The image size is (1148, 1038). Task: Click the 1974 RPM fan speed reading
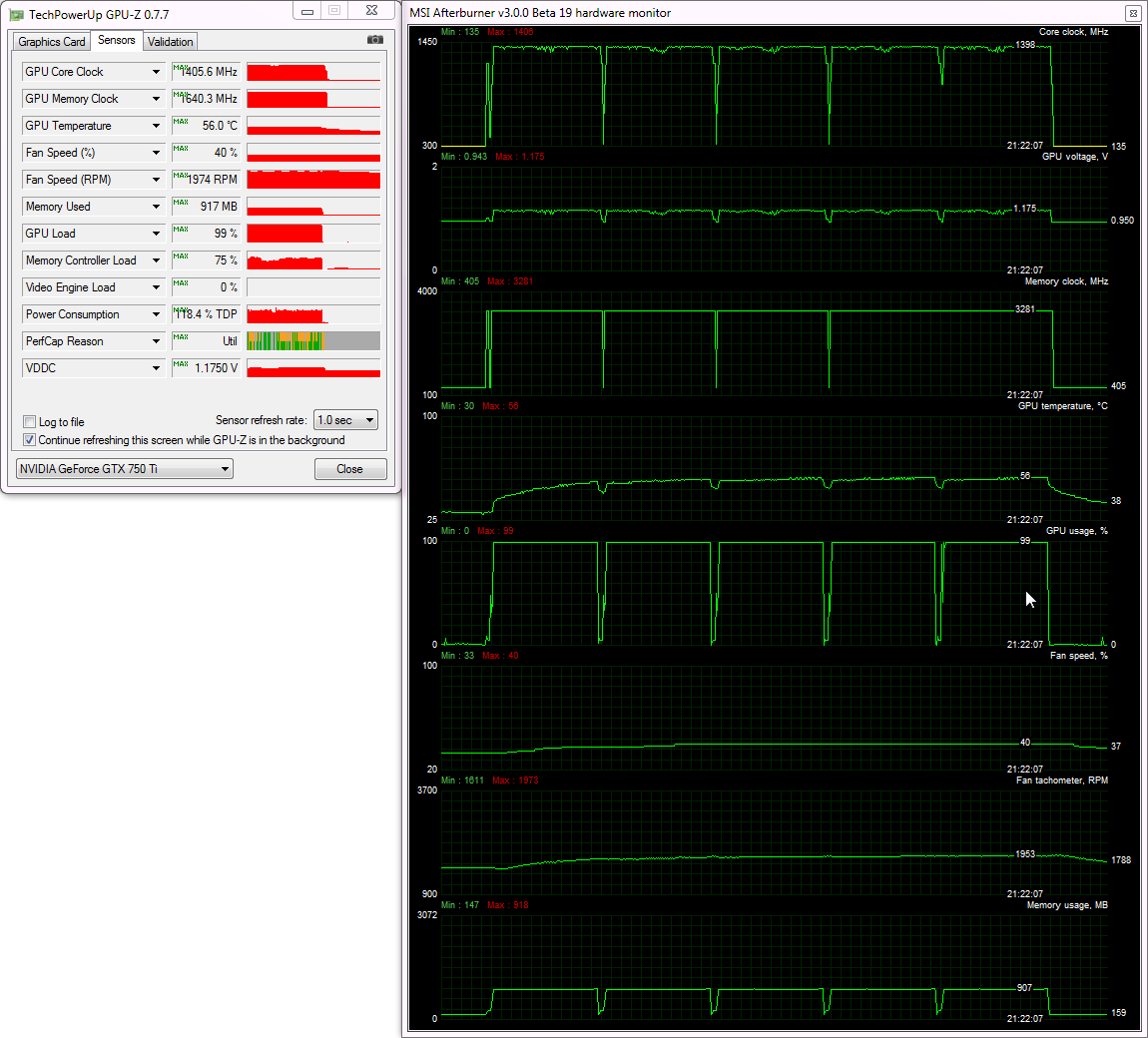click(x=206, y=180)
